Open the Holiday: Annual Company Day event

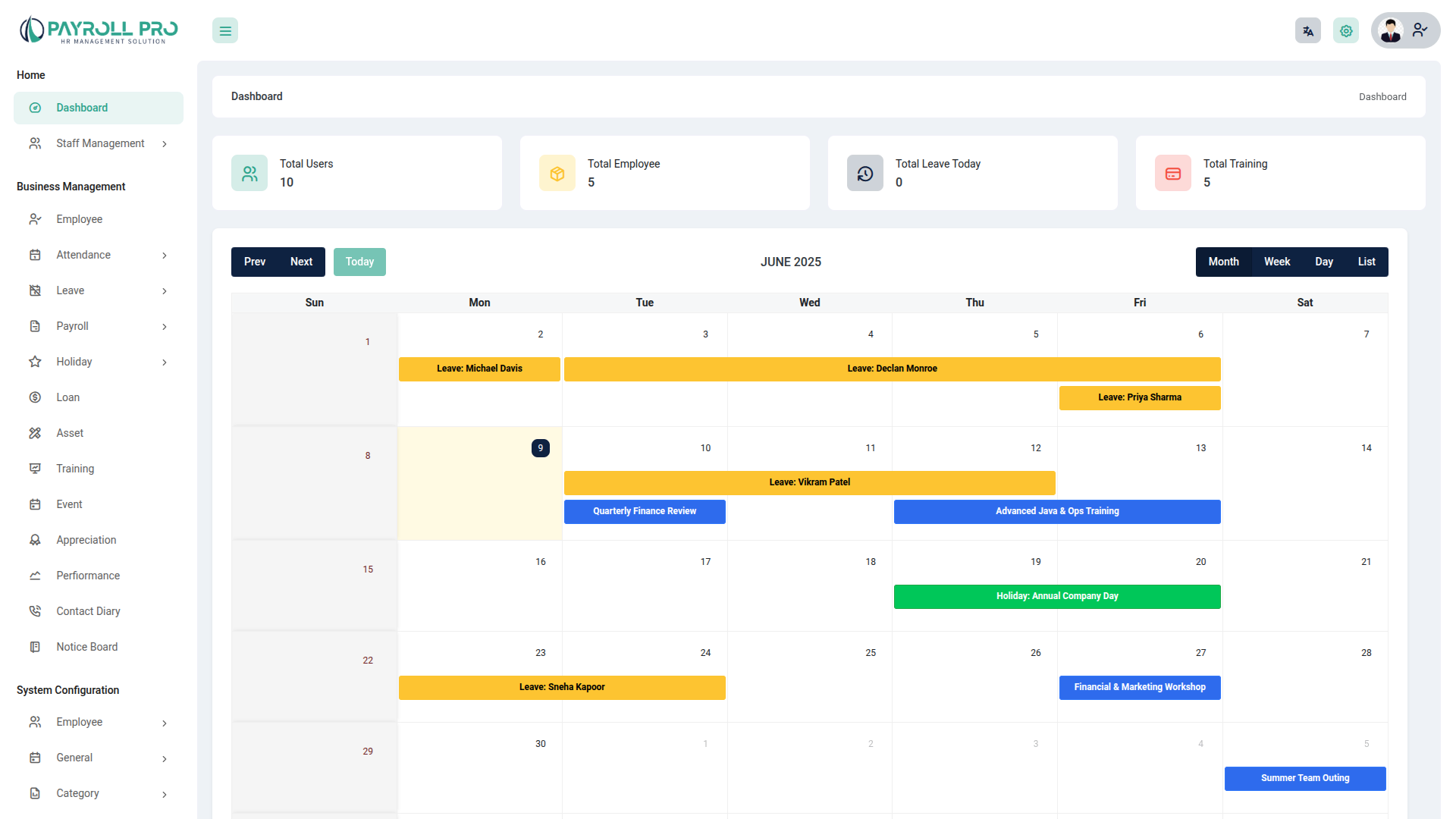pos(1056,596)
